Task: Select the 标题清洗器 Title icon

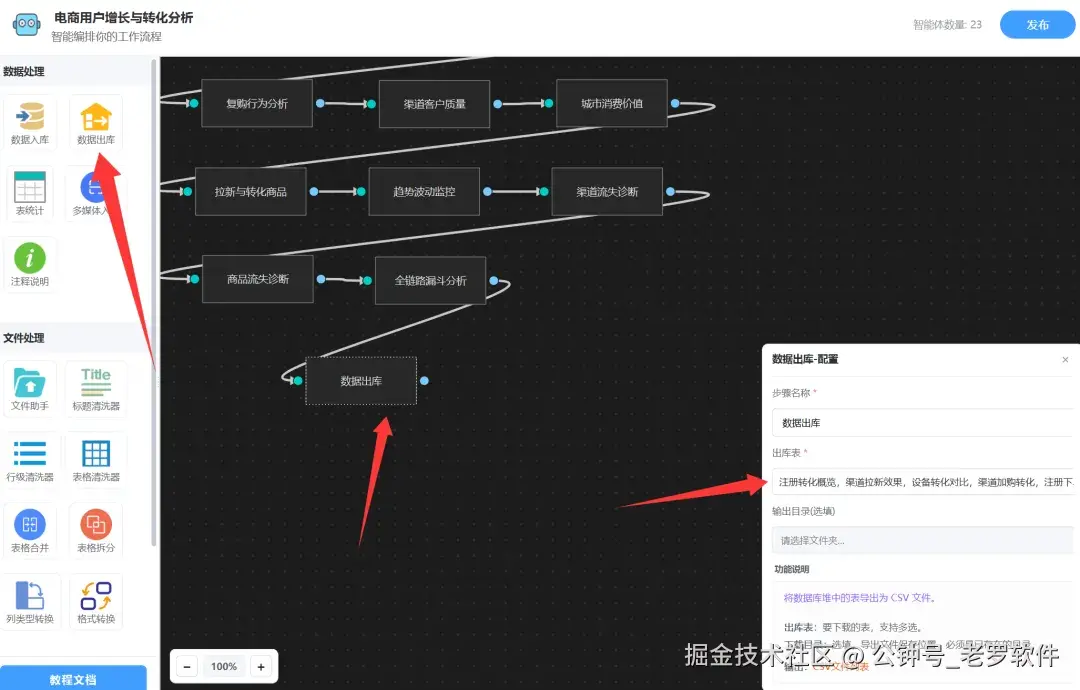Action: click(x=96, y=382)
